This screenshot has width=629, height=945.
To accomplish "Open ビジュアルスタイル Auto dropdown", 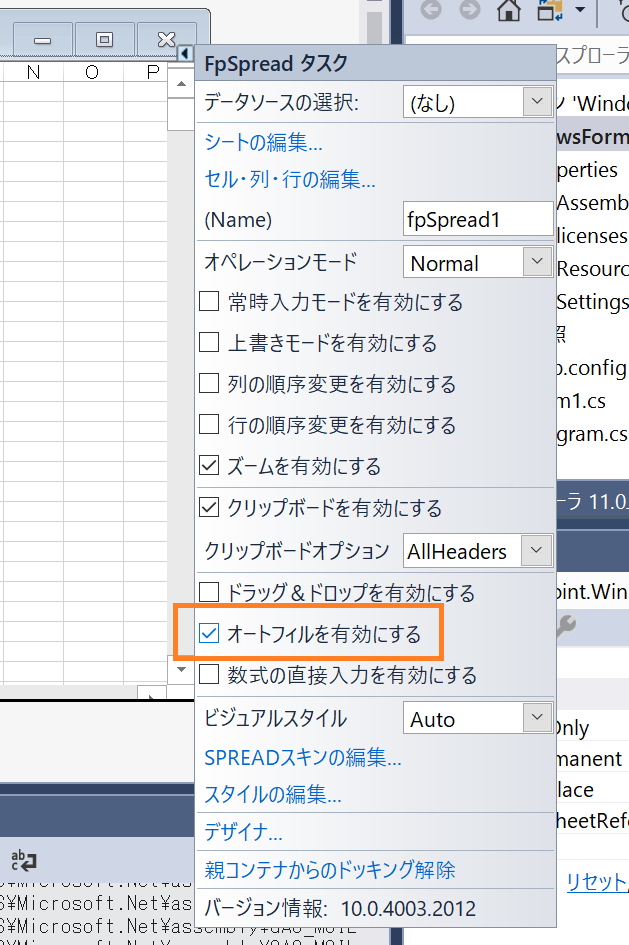I will (x=537, y=718).
